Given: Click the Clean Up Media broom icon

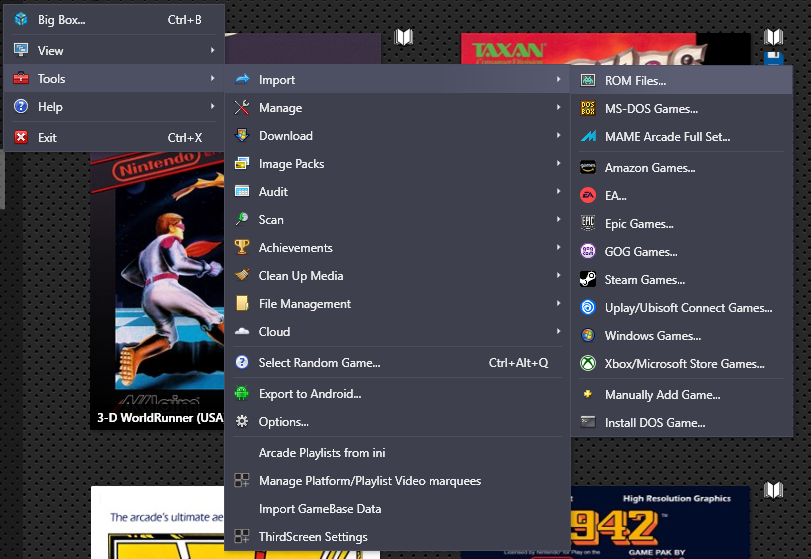Looking at the screenshot, I should (x=242, y=275).
